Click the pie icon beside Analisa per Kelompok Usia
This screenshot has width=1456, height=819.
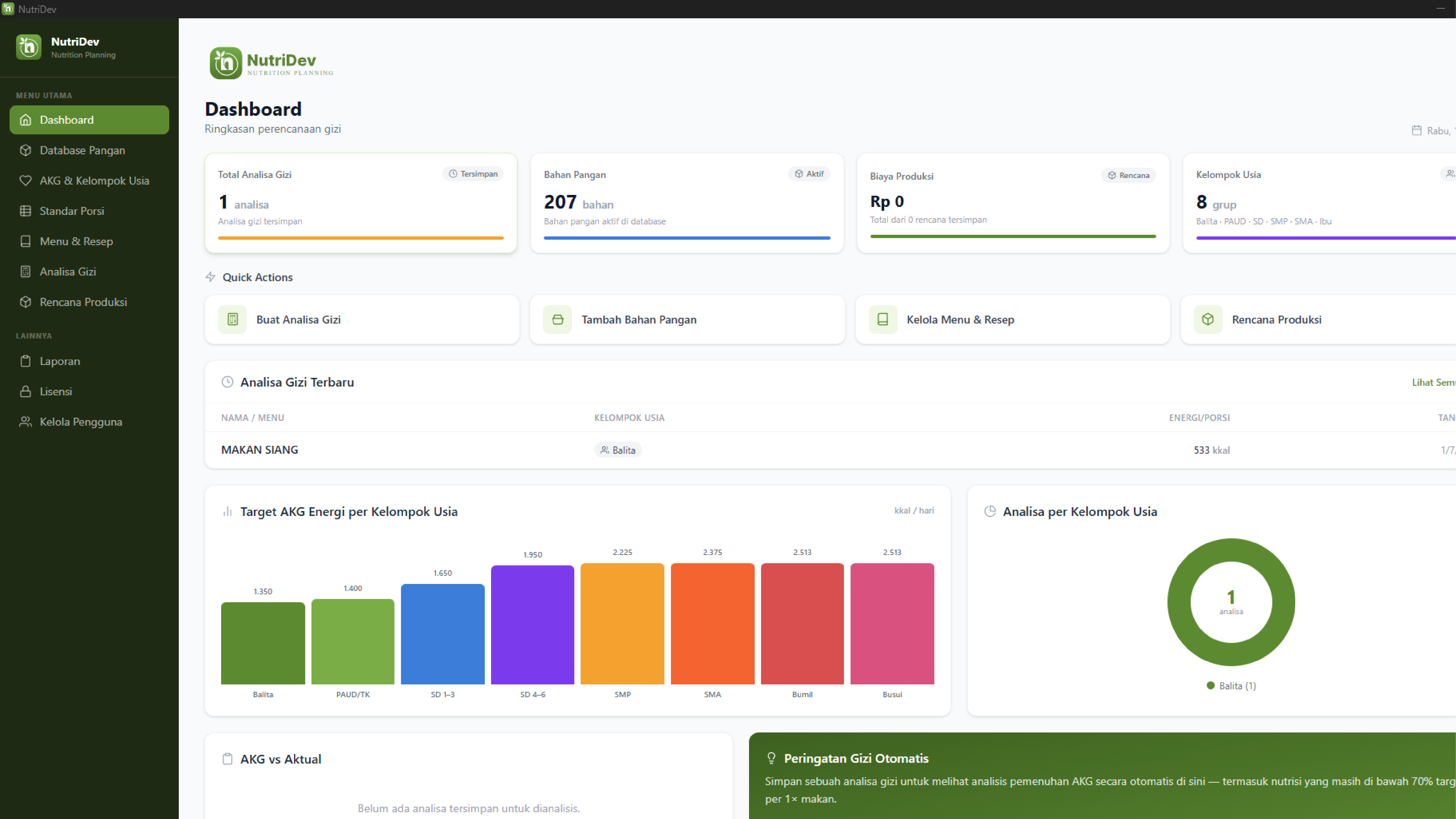pyautogui.click(x=990, y=512)
